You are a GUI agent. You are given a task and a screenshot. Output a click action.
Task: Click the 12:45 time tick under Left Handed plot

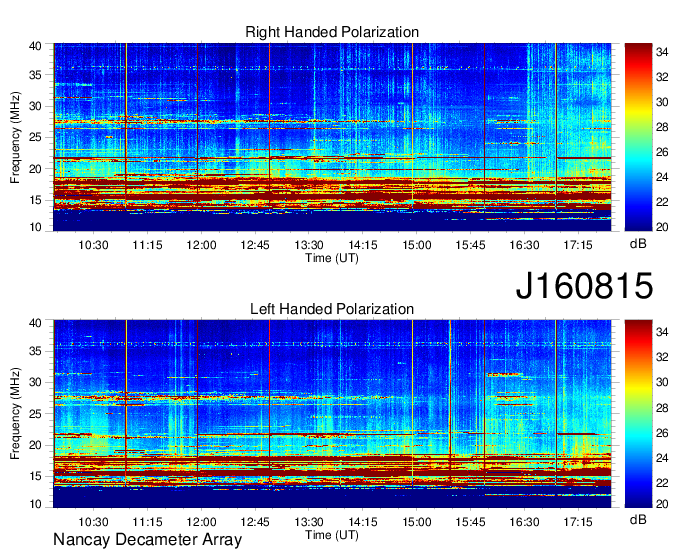pos(255,522)
